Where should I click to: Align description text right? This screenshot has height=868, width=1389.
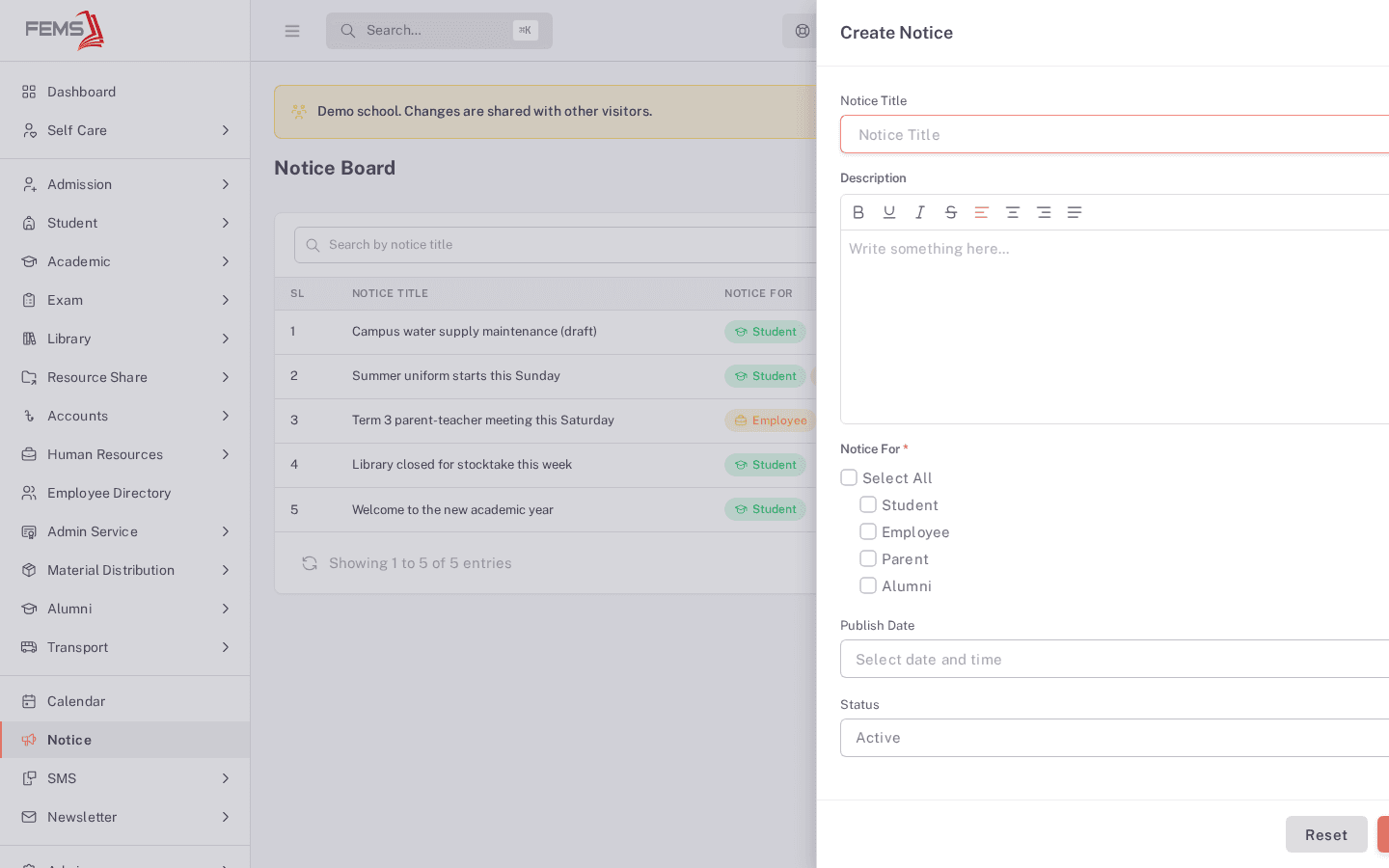click(x=1044, y=212)
